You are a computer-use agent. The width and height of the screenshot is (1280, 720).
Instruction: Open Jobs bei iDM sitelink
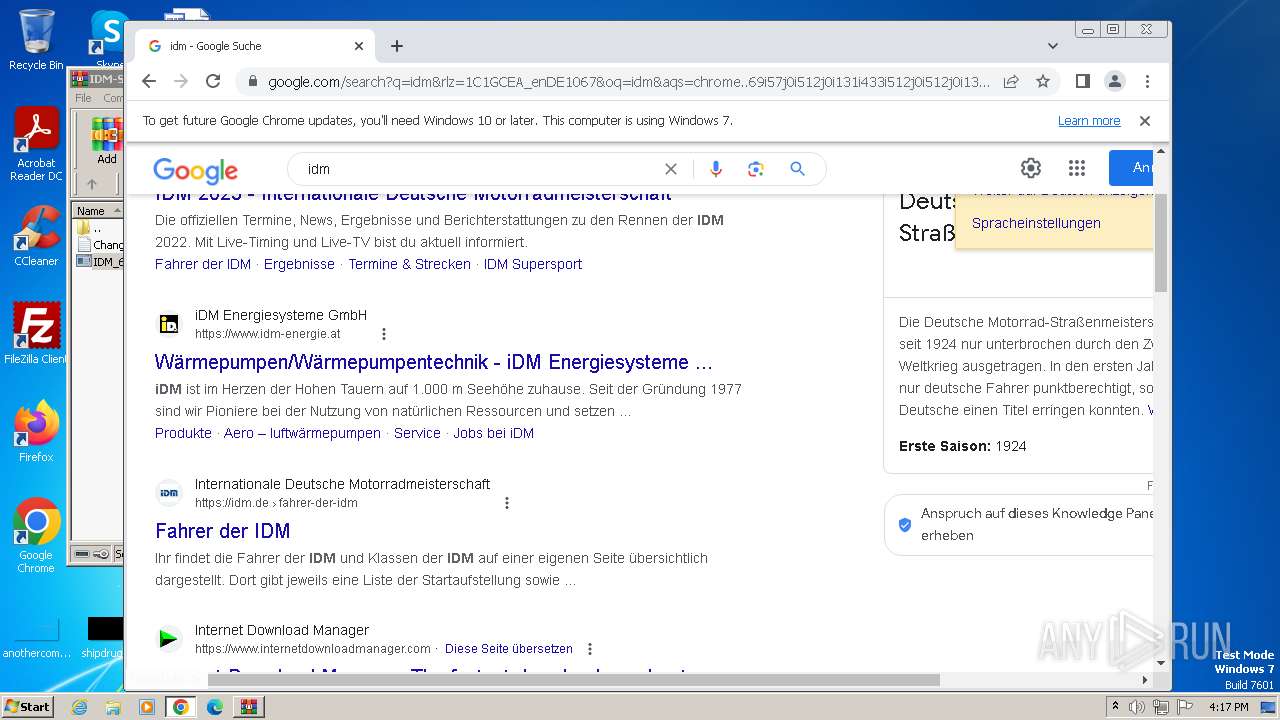pos(493,433)
